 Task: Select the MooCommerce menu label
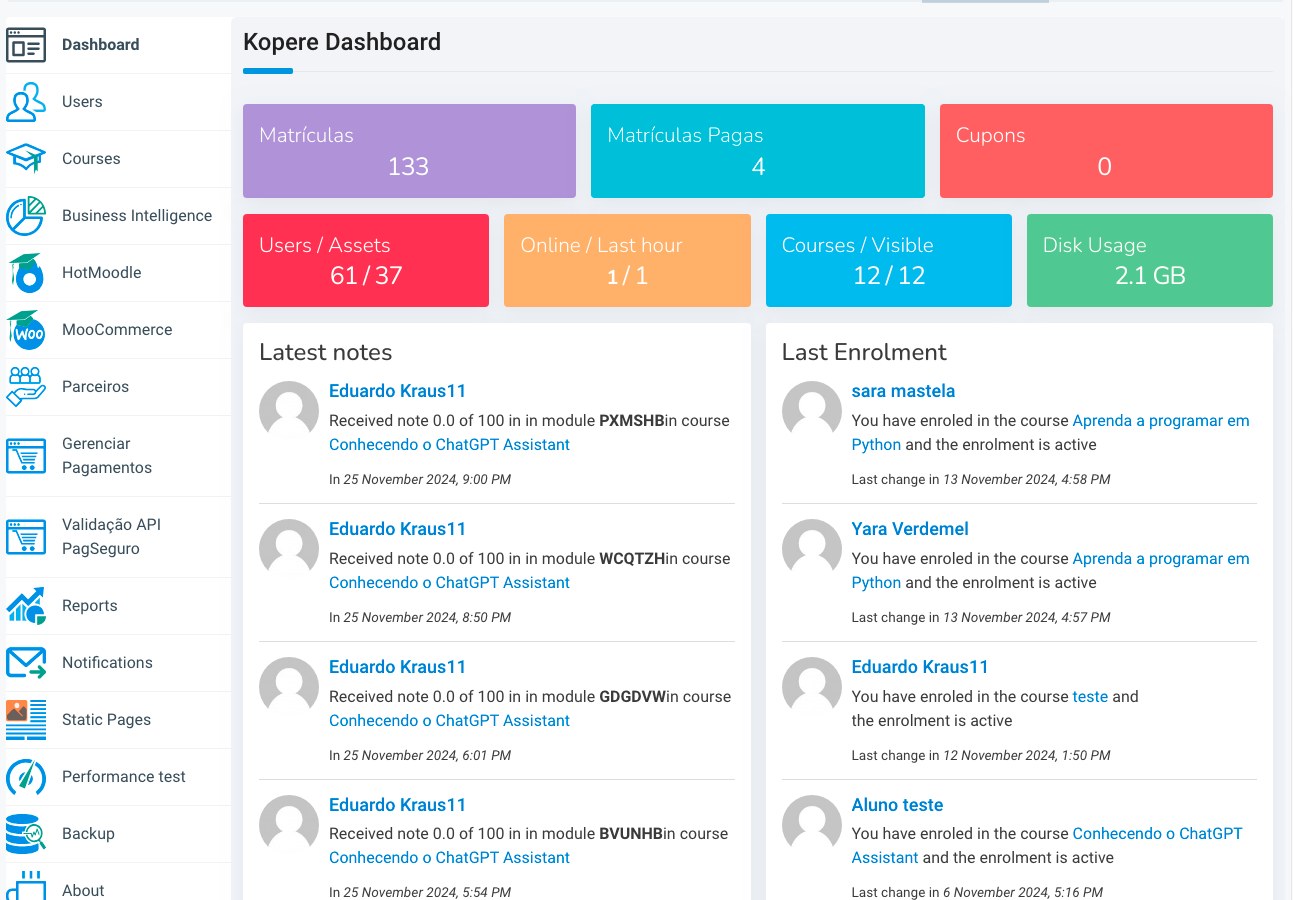(x=117, y=330)
